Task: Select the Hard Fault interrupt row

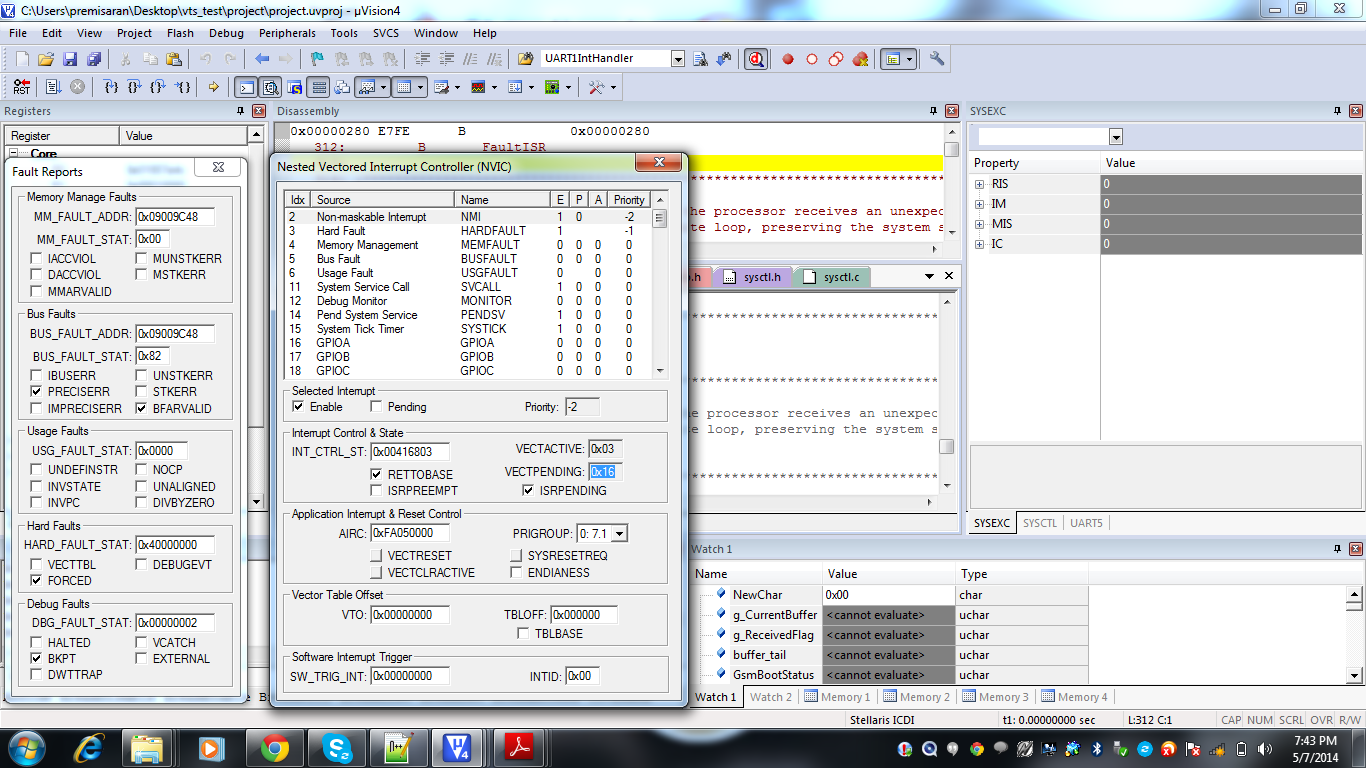Action: coord(468,231)
